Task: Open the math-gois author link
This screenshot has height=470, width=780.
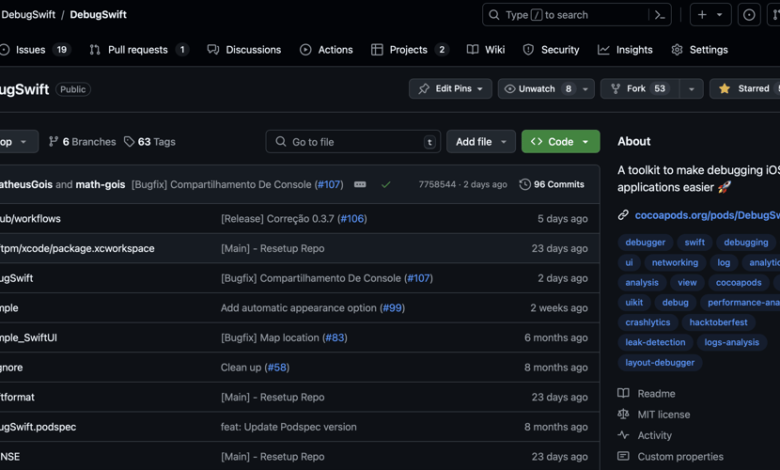Action: (100, 185)
